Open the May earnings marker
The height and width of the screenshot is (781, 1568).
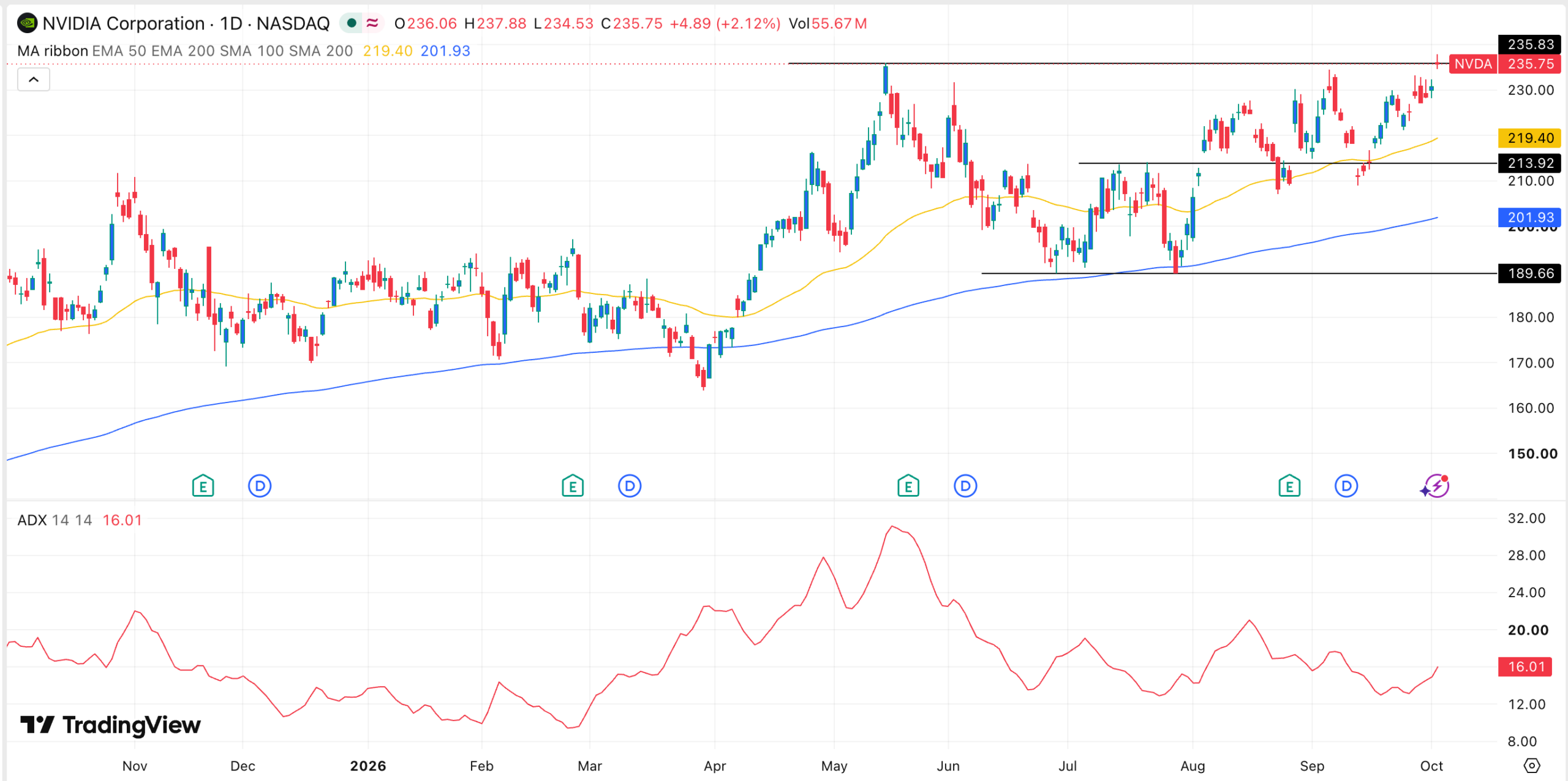tap(908, 486)
